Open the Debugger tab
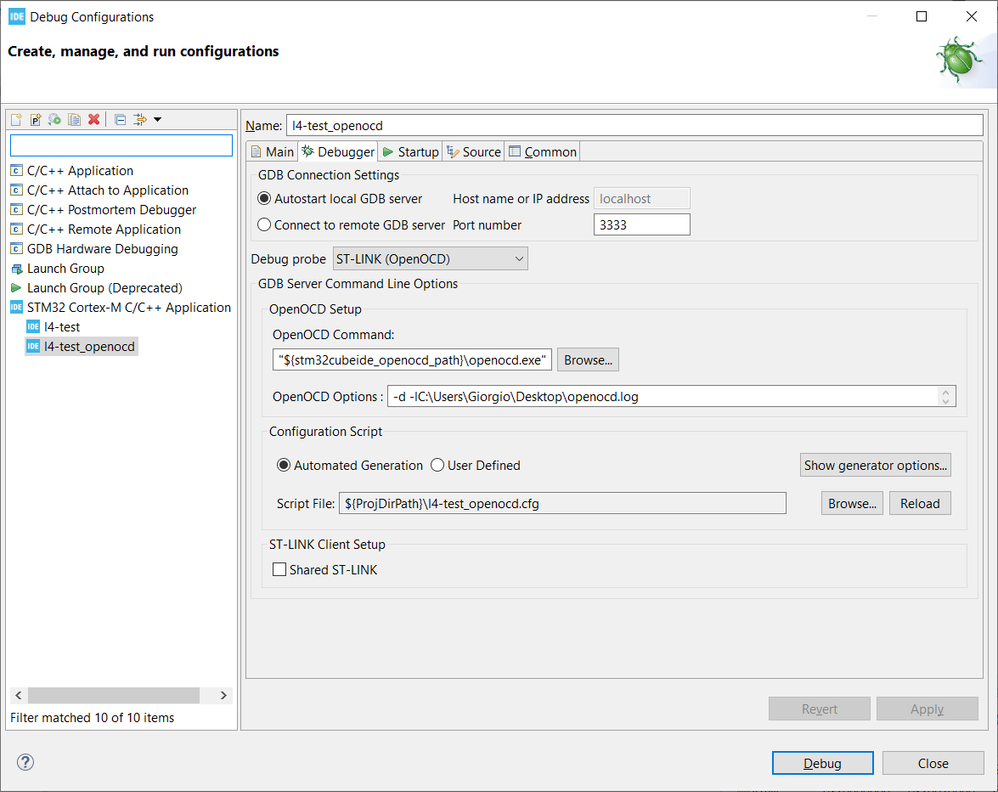 pos(339,152)
